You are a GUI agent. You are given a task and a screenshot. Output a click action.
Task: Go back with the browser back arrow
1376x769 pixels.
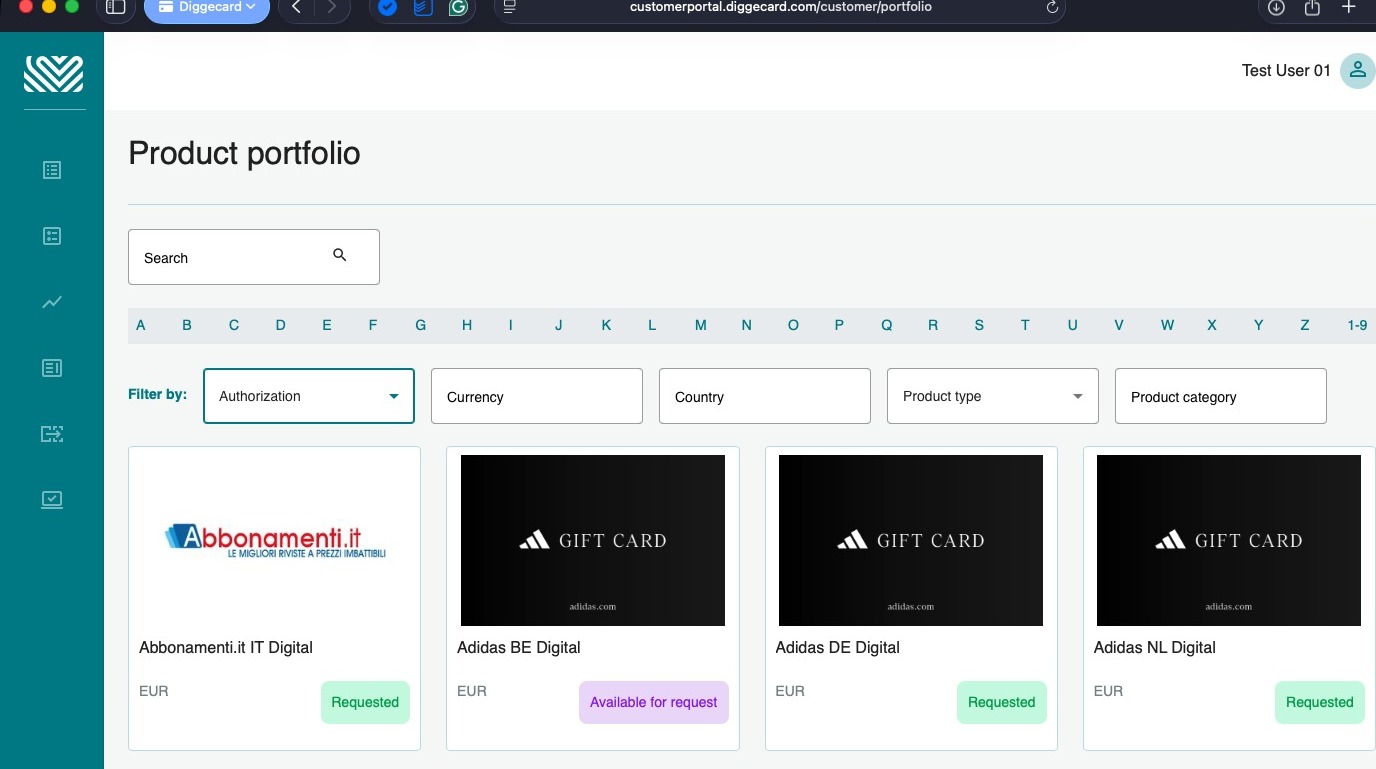click(296, 7)
